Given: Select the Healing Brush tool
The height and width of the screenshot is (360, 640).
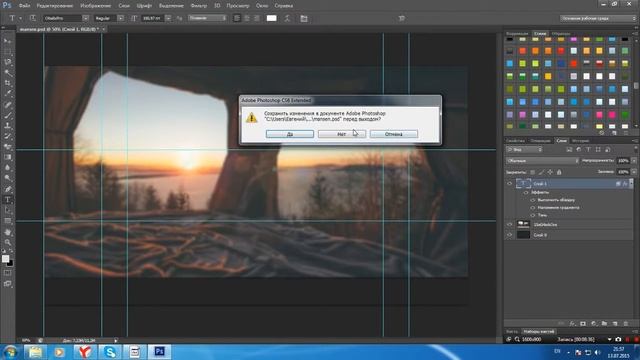Looking at the screenshot, I should 8,105.
